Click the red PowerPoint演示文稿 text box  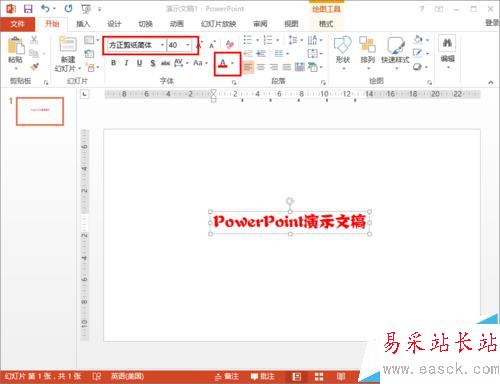290,222
